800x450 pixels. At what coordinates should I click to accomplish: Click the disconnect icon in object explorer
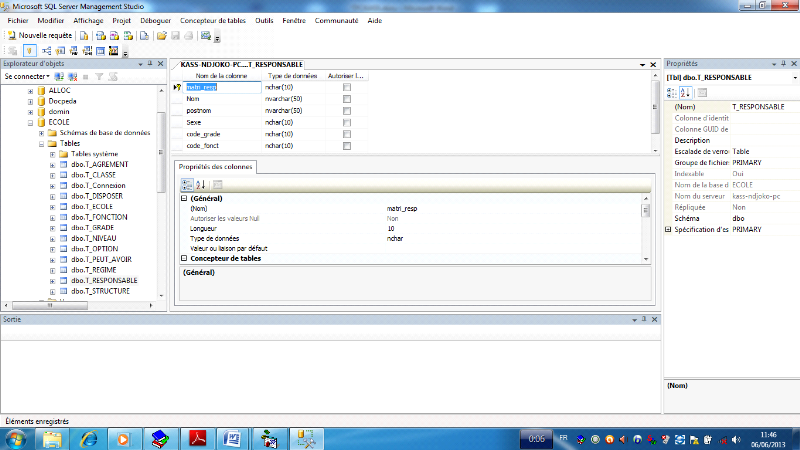(73, 76)
